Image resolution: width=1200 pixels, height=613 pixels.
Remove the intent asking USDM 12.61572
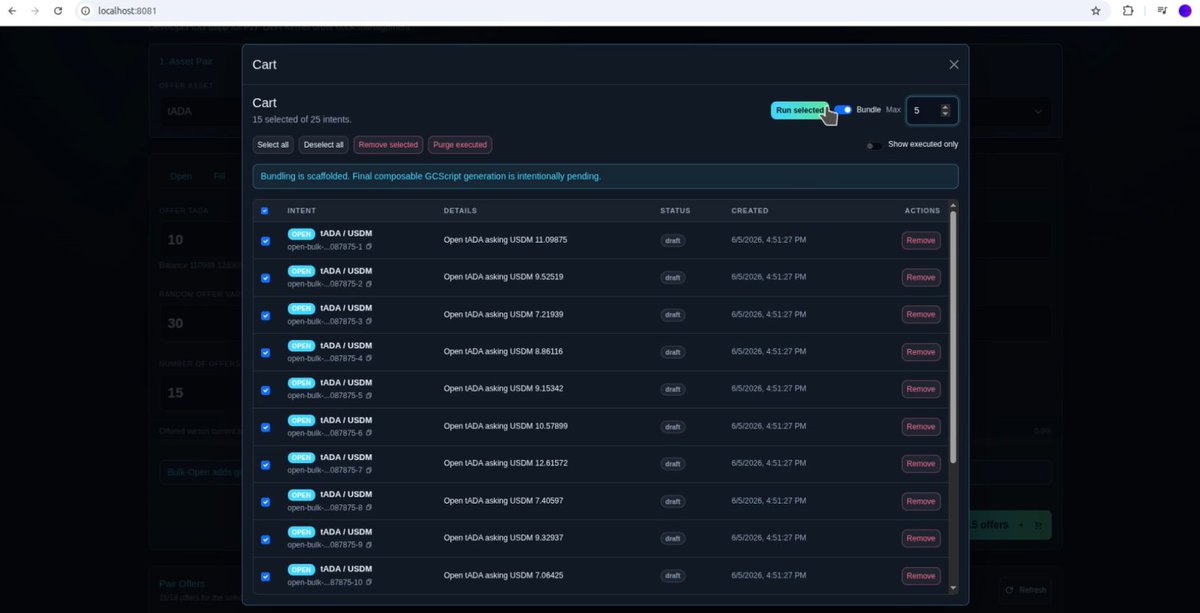(921, 463)
